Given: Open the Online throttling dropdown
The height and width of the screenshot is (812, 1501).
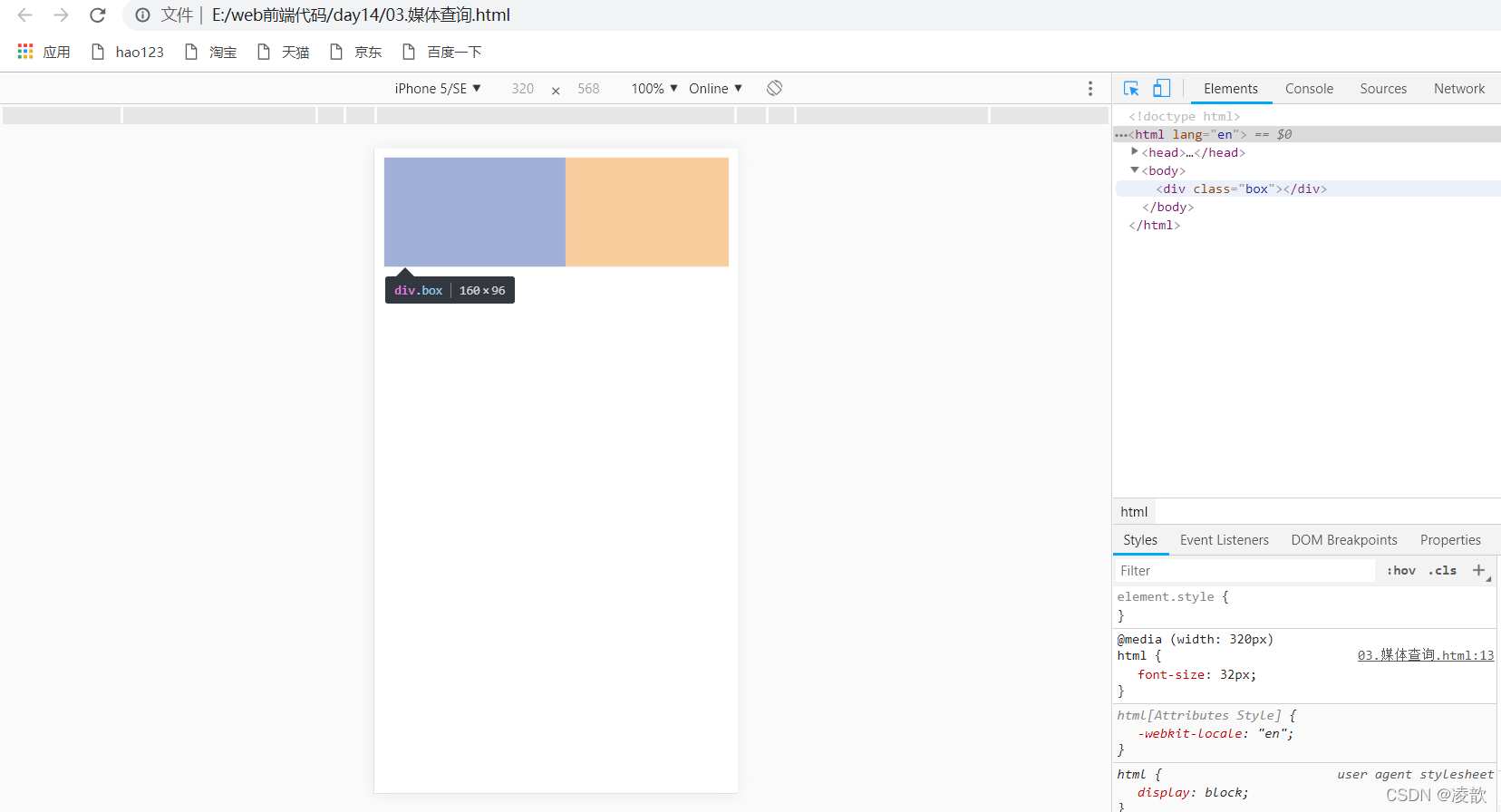Looking at the screenshot, I should tap(715, 88).
